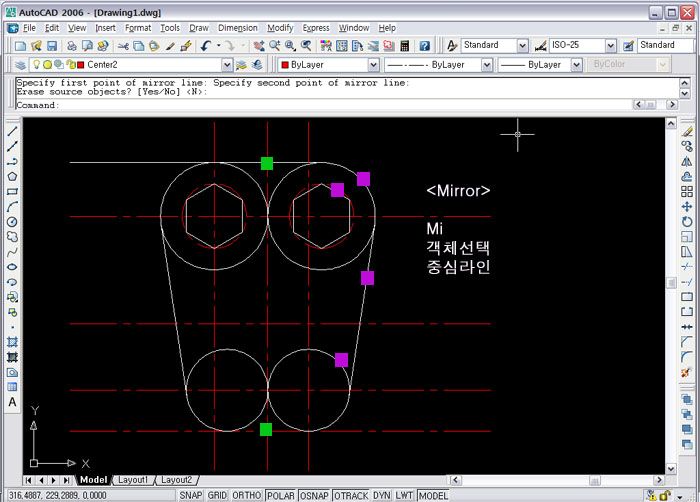
Task: Choose the Array modify tool
Action: pyautogui.click(x=687, y=192)
